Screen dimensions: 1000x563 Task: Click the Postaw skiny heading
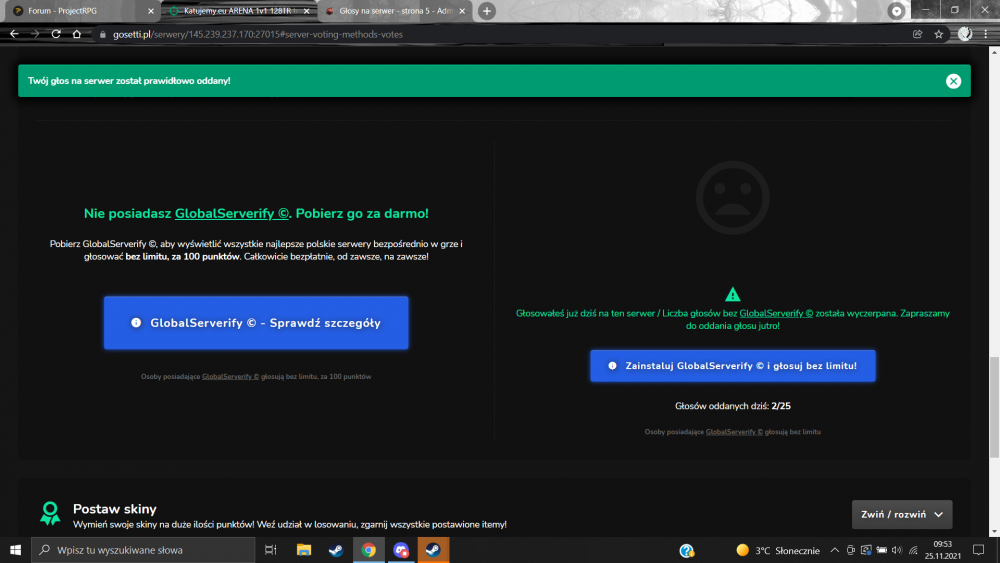pyautogui.click(x=115, y=509)
